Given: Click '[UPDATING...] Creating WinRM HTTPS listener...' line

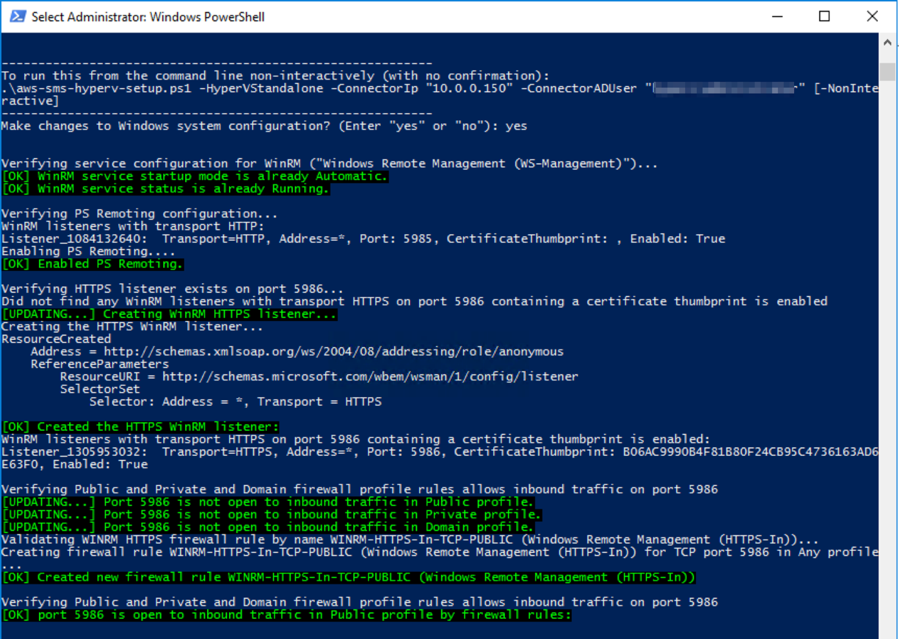Looking at the screenshot, I should pyautogui.click(x=169, y=314).
